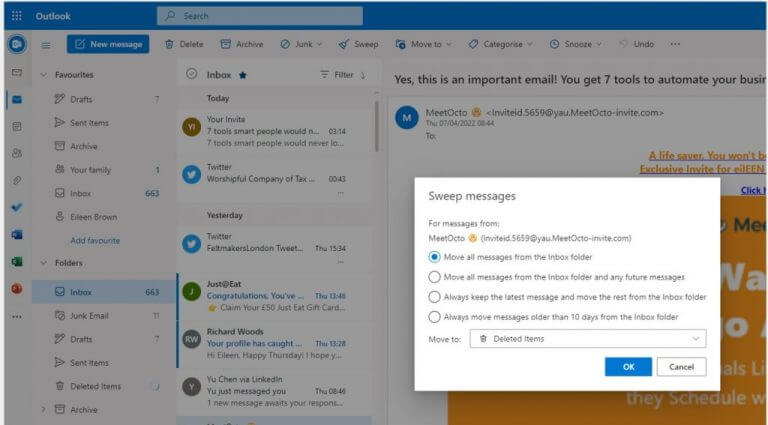Open the Files paperclip icon in left rail
The image size is (768, 425).
coord(17,180)
